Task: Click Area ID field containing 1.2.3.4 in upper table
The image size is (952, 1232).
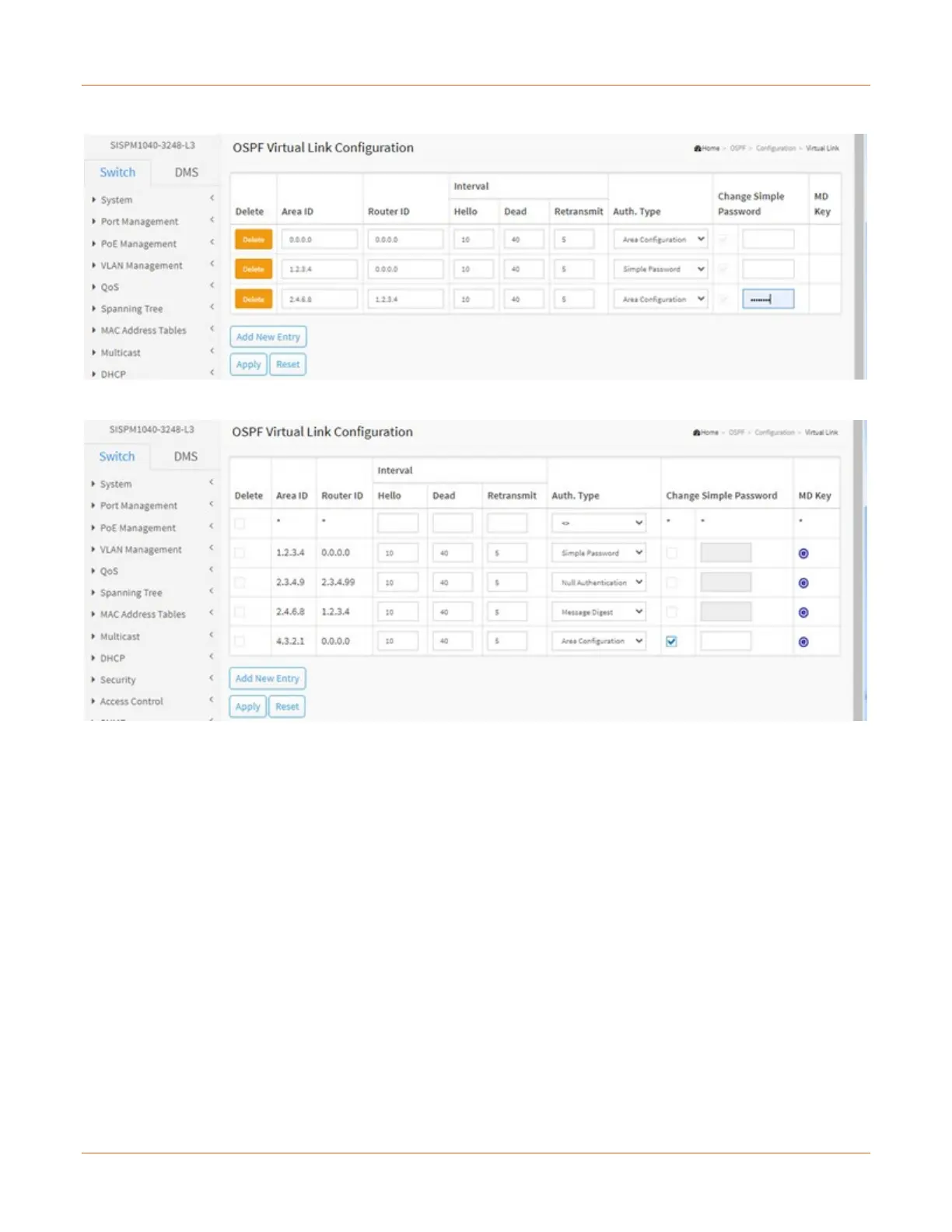Action: click(x=320, y=269)
